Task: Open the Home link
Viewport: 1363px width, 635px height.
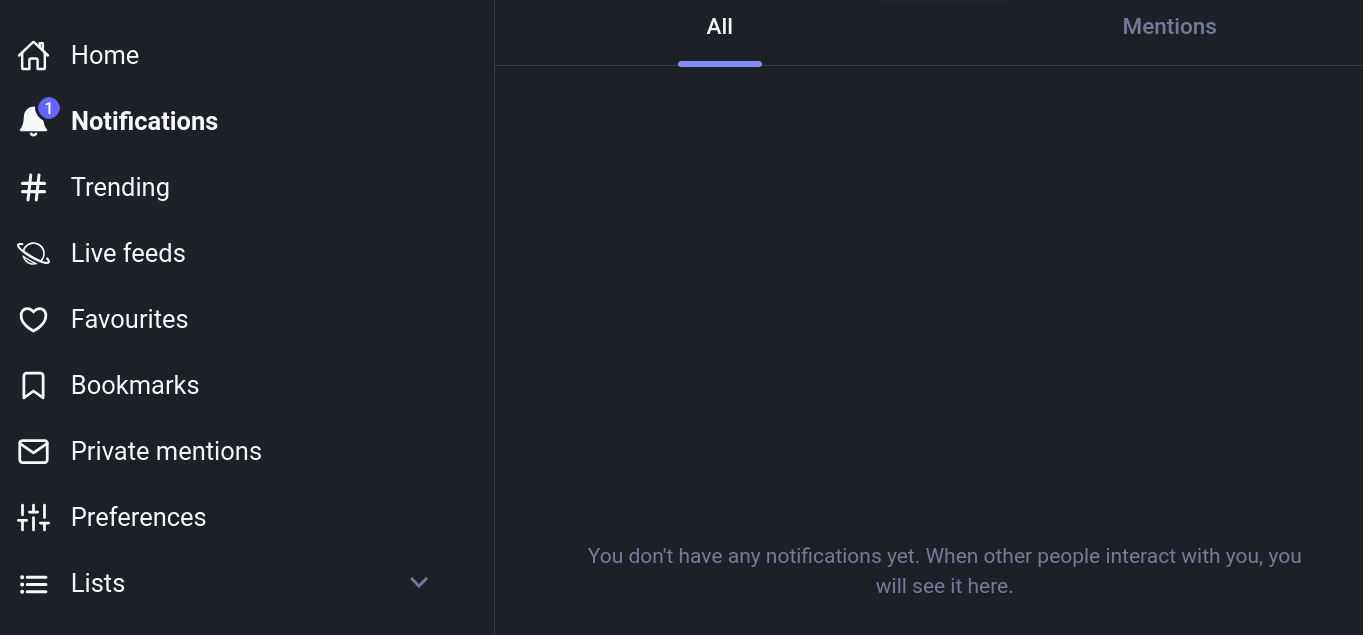Action: (105, 55)
